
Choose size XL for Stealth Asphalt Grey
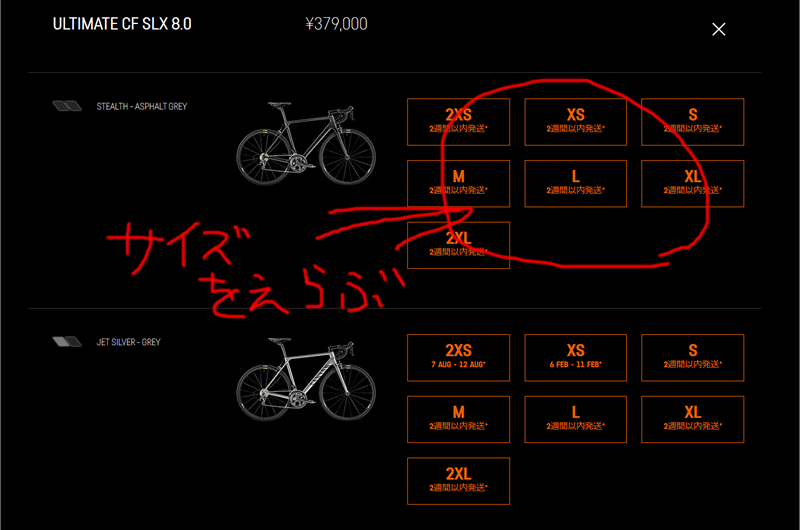[x=692, y=184]
